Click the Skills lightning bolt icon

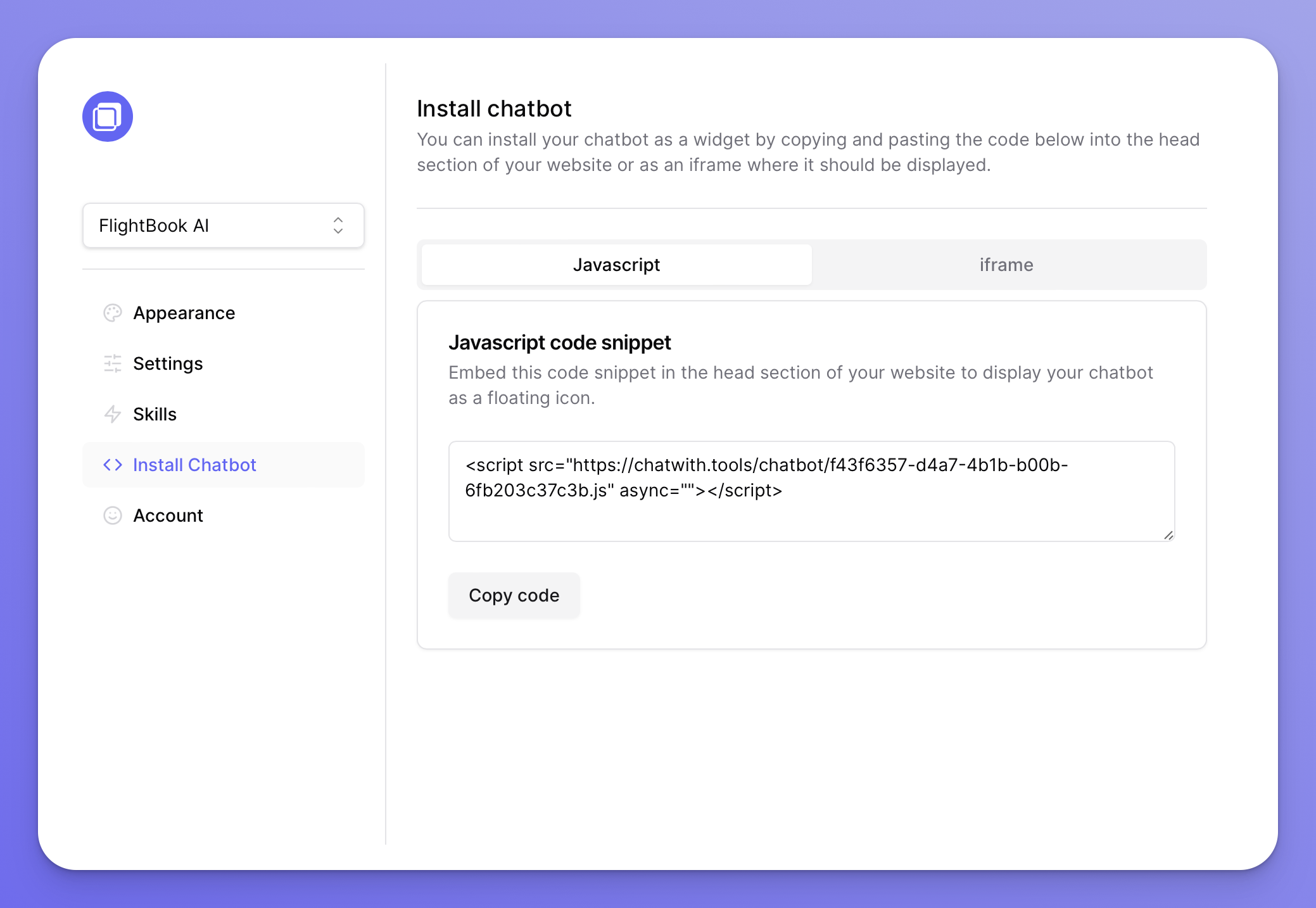point(113,414)
